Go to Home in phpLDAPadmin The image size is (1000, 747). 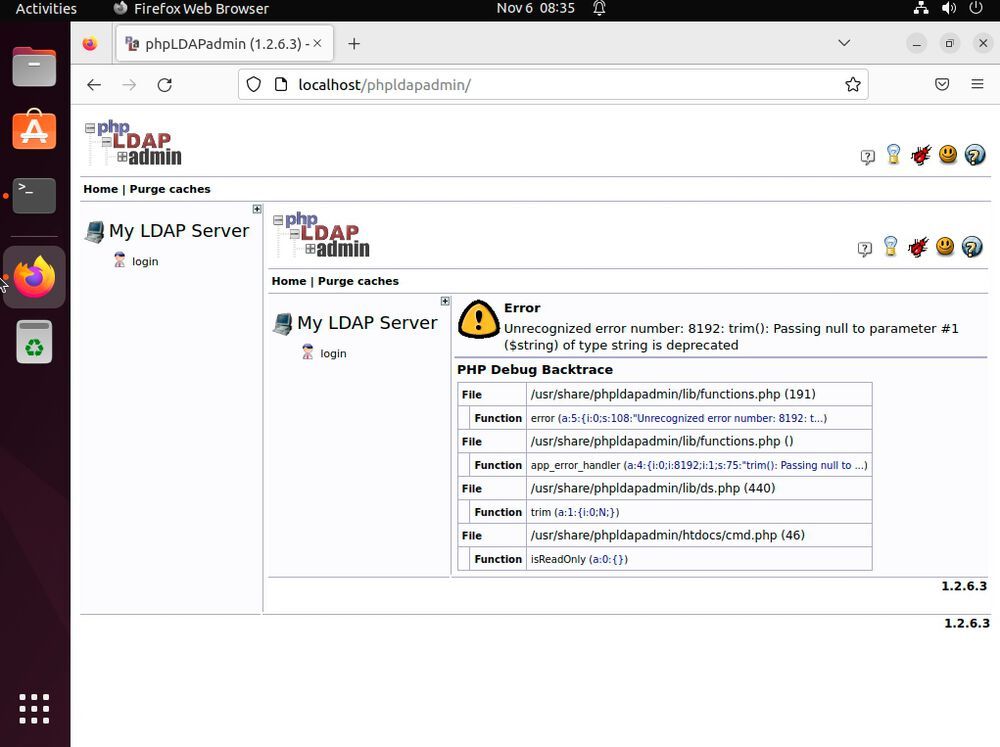pos(100,189)
